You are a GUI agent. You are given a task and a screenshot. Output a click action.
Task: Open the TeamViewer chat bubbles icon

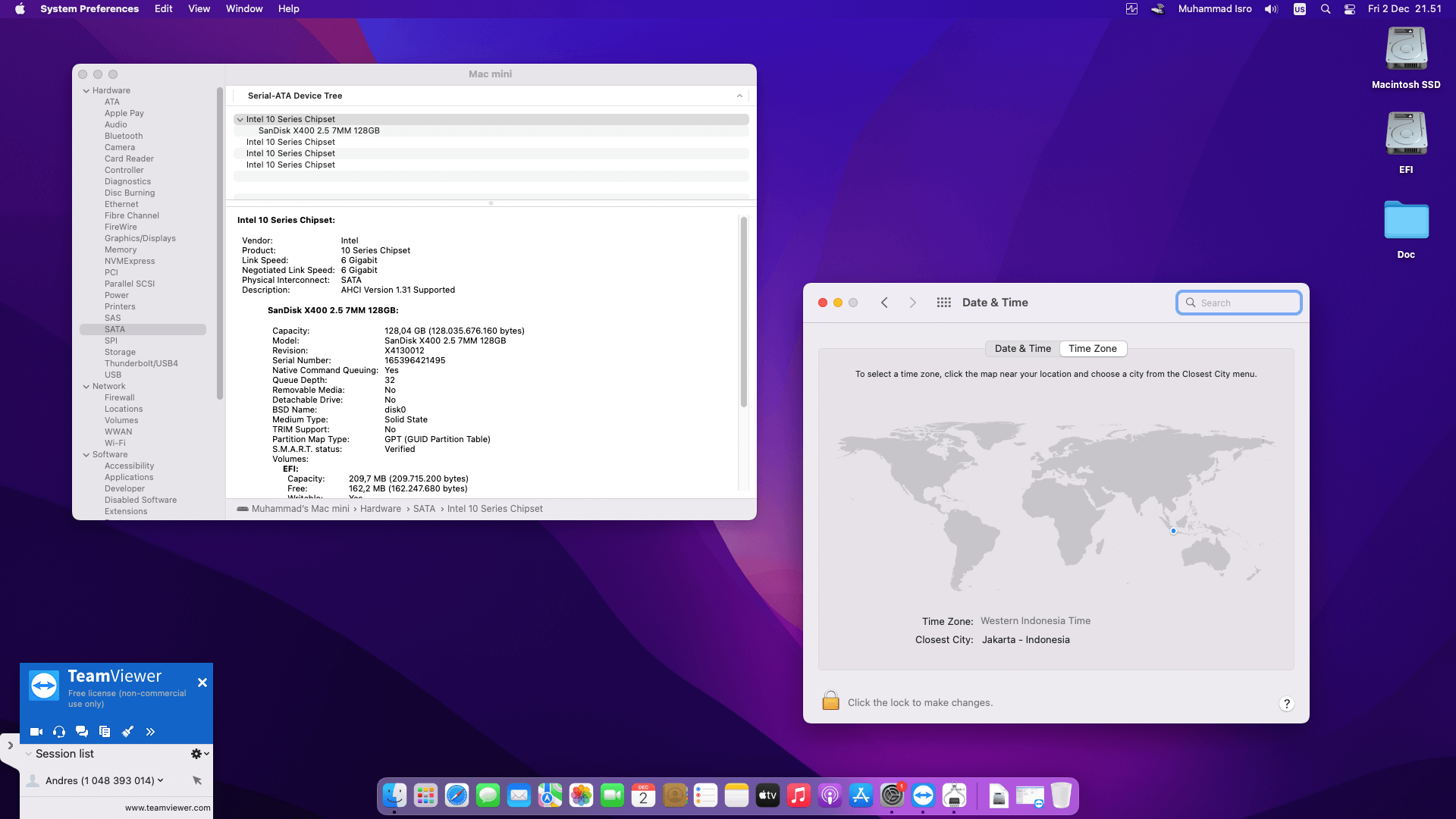[x=82, y=732]
